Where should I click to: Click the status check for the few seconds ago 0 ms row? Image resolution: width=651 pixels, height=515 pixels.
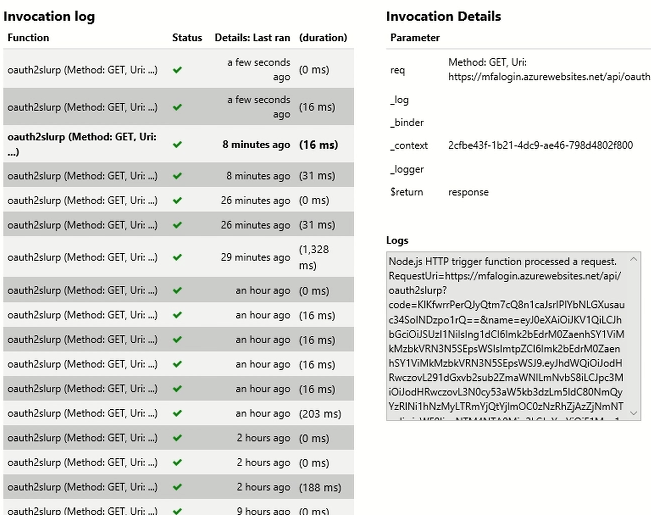tap(177, 70)
